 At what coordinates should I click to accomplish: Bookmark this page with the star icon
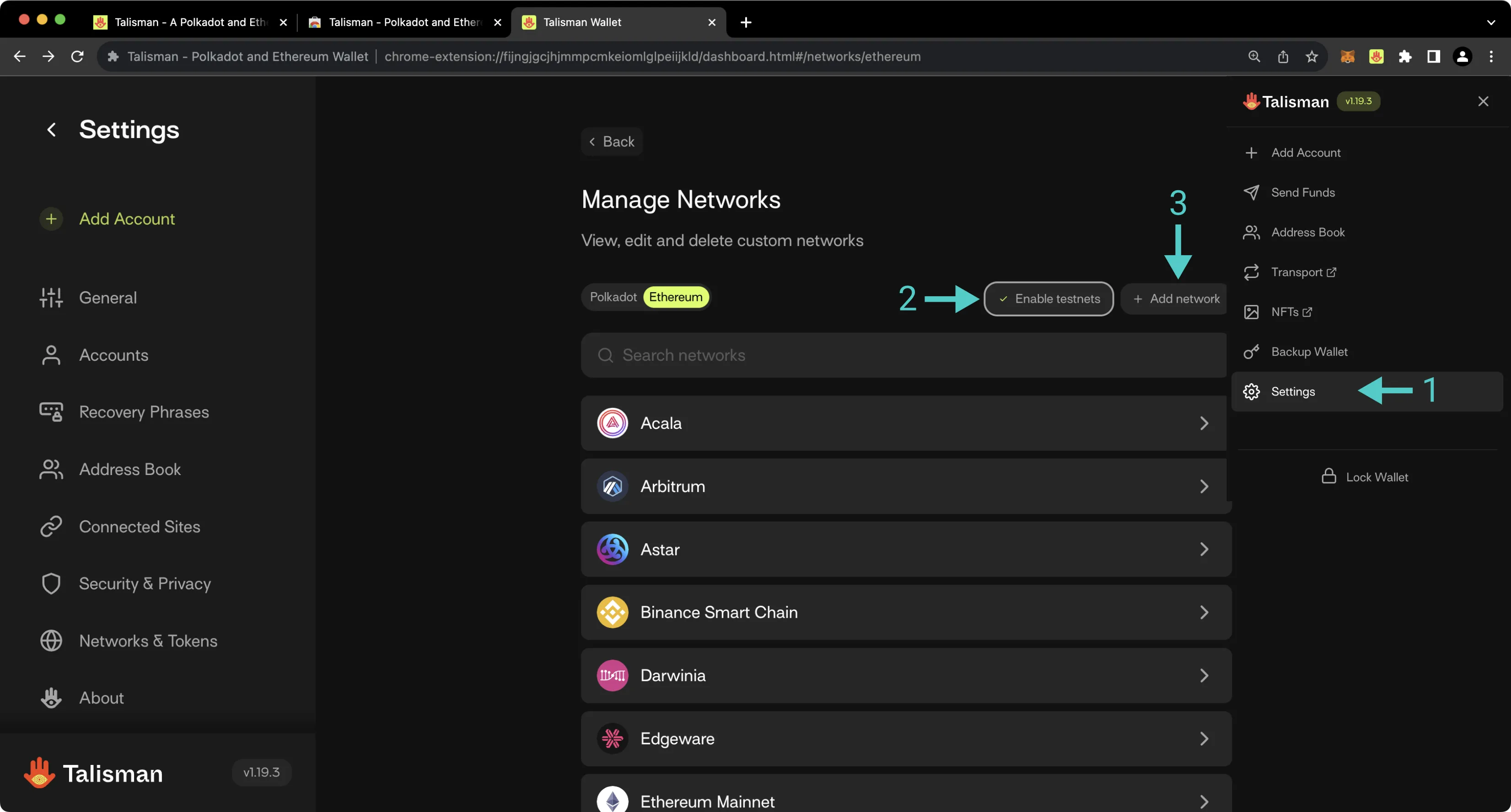coord(1312,56)
